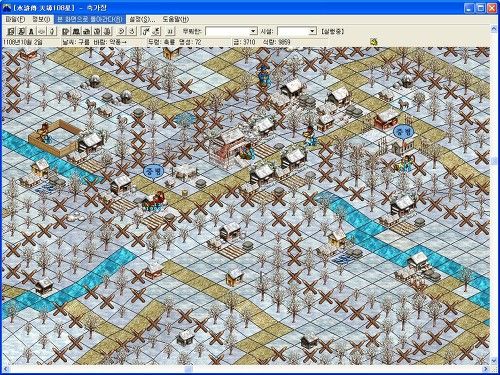This screenshot has height=375, width=500.
Task: Maximize the game window
Action: point(481,8)
